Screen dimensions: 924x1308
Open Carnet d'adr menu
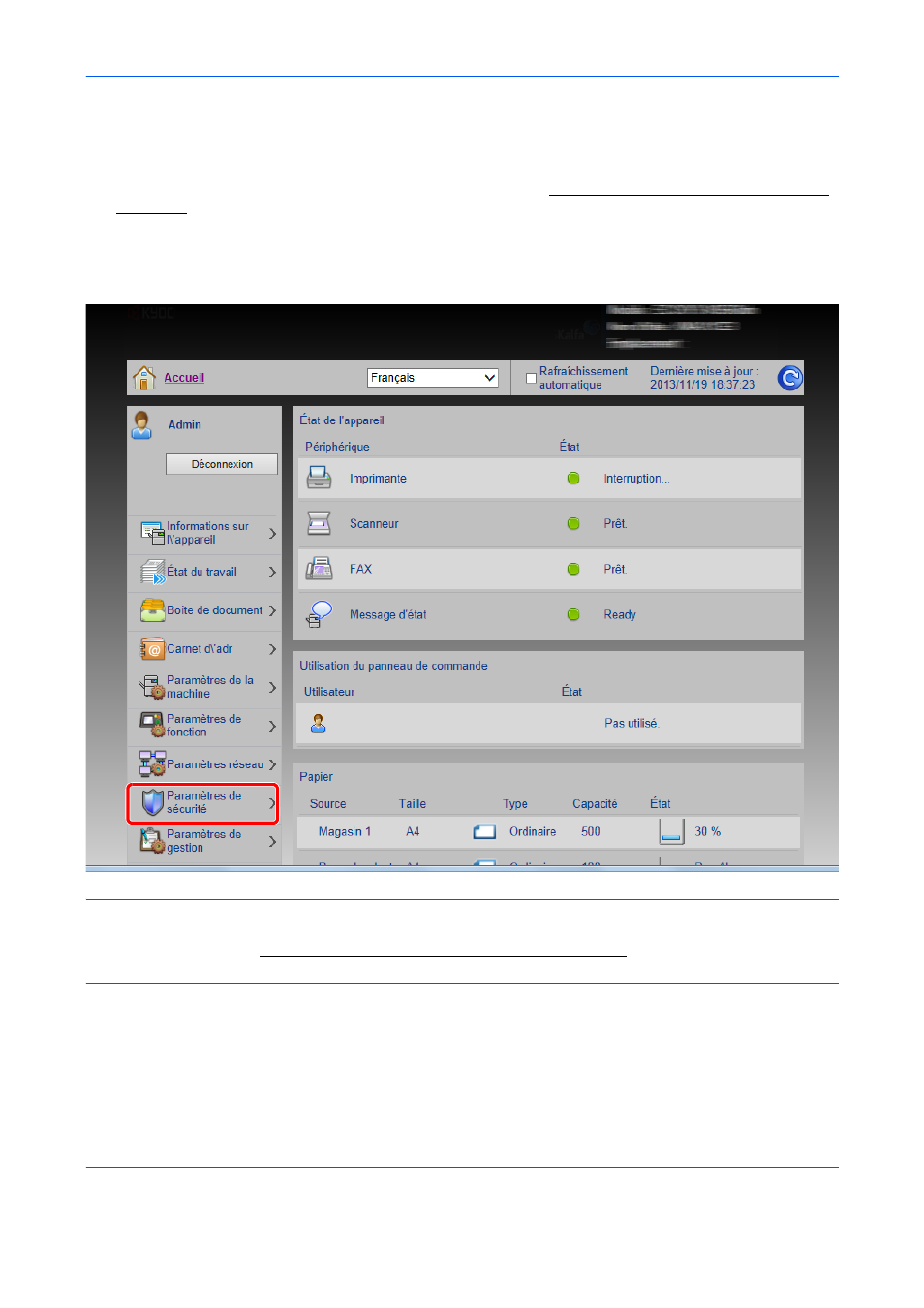[204, 649]
